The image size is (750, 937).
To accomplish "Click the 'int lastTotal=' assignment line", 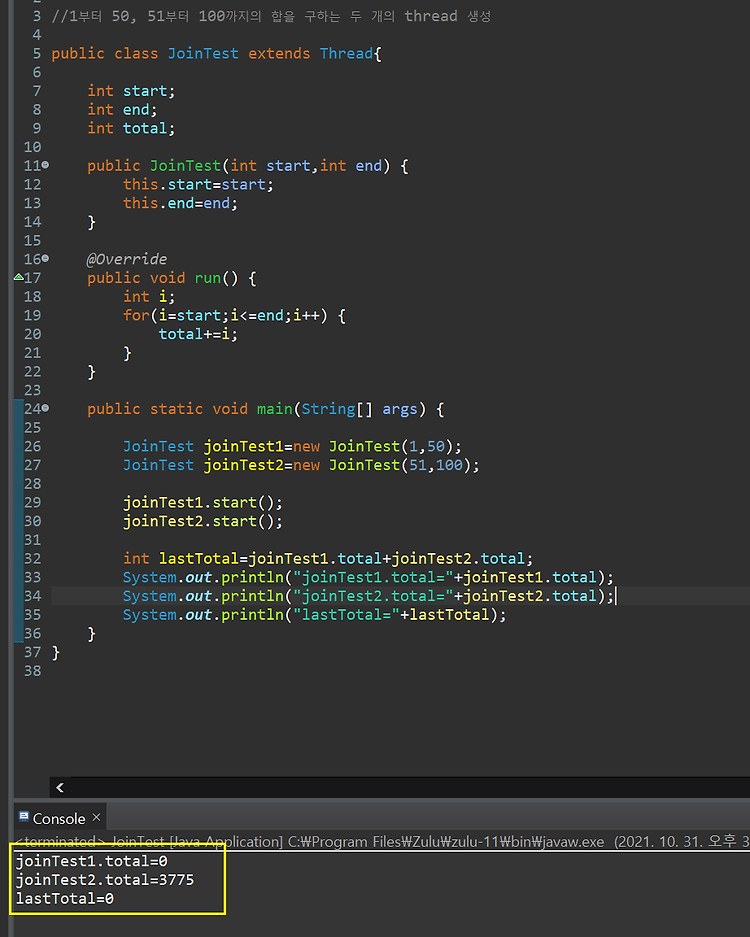I will [328, 559].
